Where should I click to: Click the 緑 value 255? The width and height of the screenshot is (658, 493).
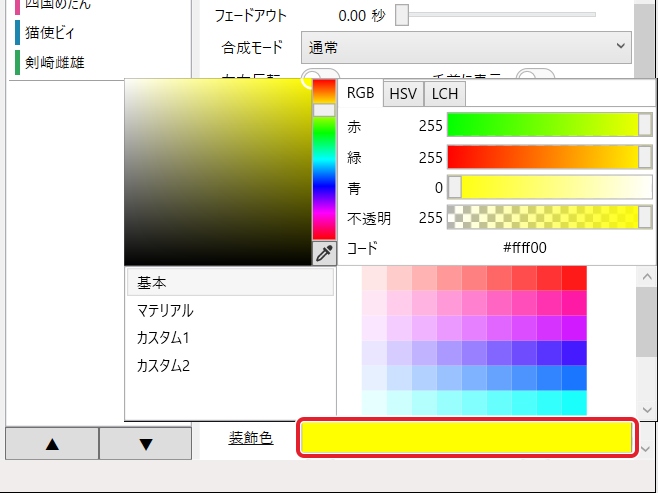point(430,157)
